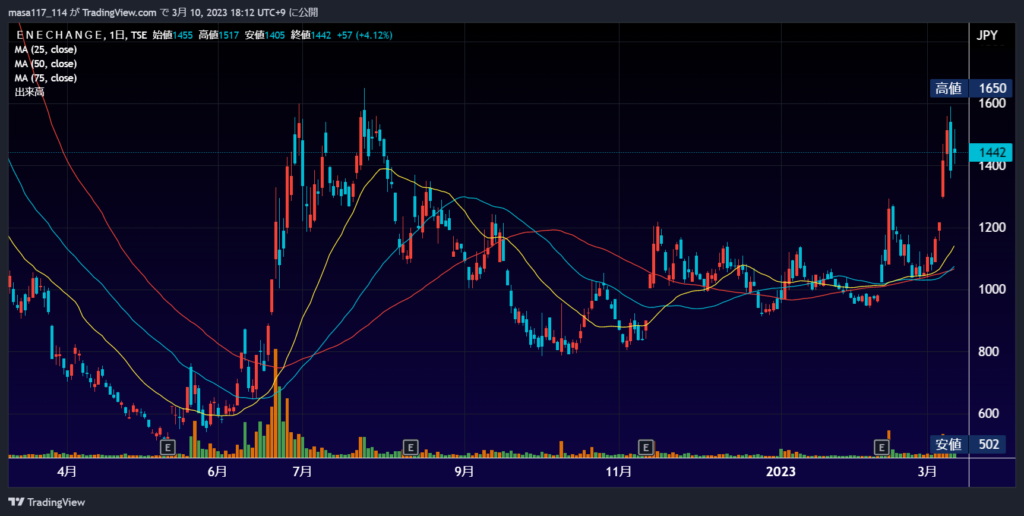Click the 4月 date axis label
This screenshot has height=516, width=1024.
pyautogui.click(x=67, y=472)
